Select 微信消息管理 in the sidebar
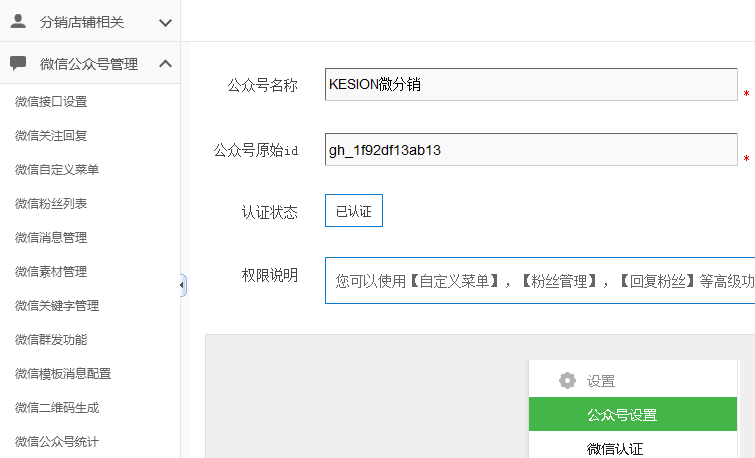The image size is (755, 458). click(x=51, y=237)
